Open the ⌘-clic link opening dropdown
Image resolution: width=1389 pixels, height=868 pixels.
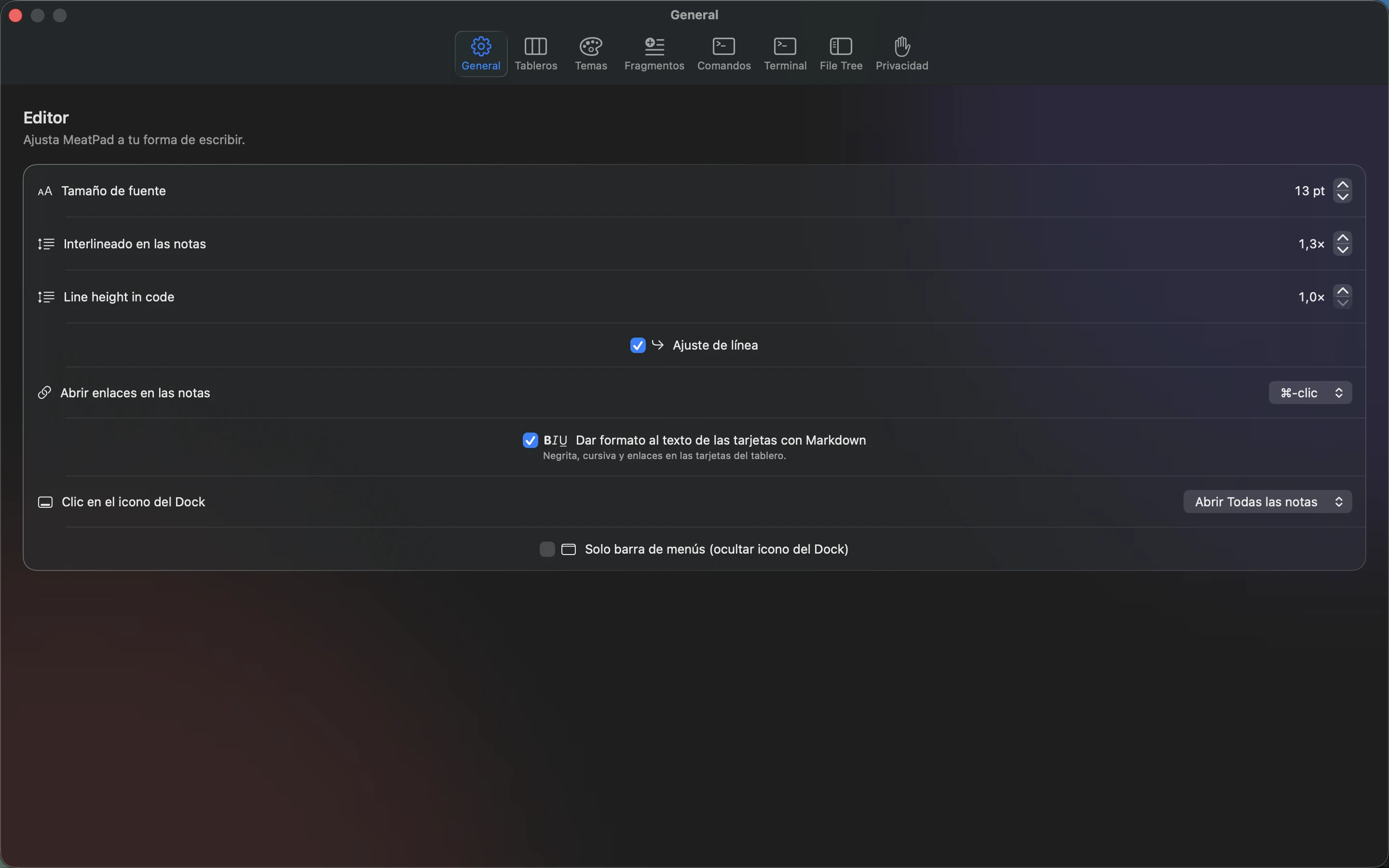point(1310,393)
